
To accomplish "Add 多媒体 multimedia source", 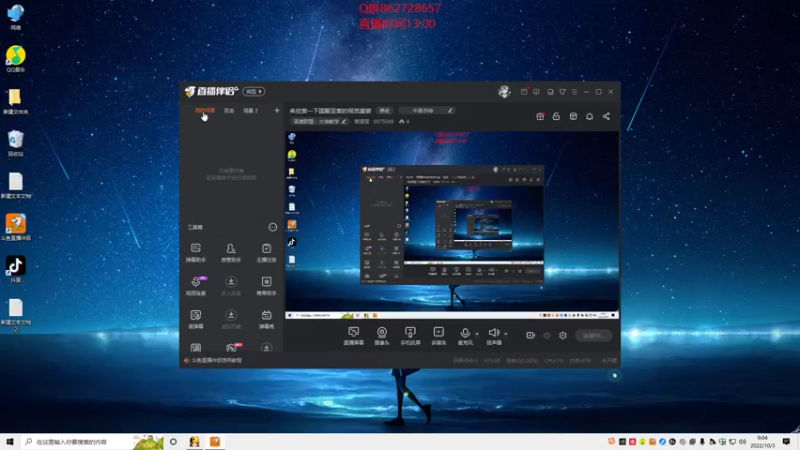I will pos(438,336).
